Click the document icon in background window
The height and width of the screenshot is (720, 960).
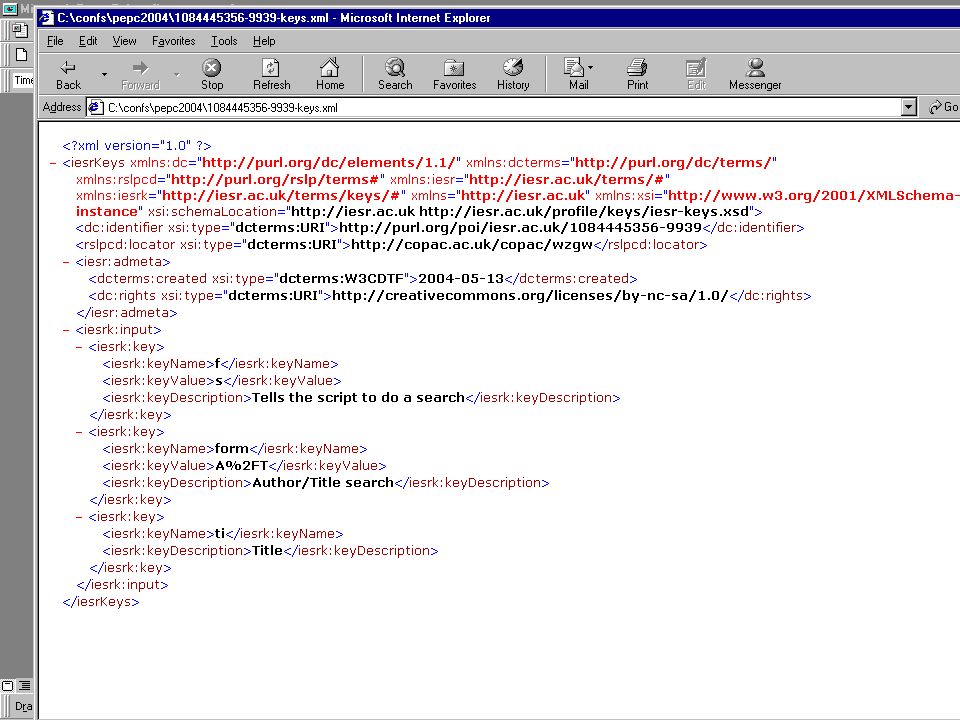click(21, 54)
